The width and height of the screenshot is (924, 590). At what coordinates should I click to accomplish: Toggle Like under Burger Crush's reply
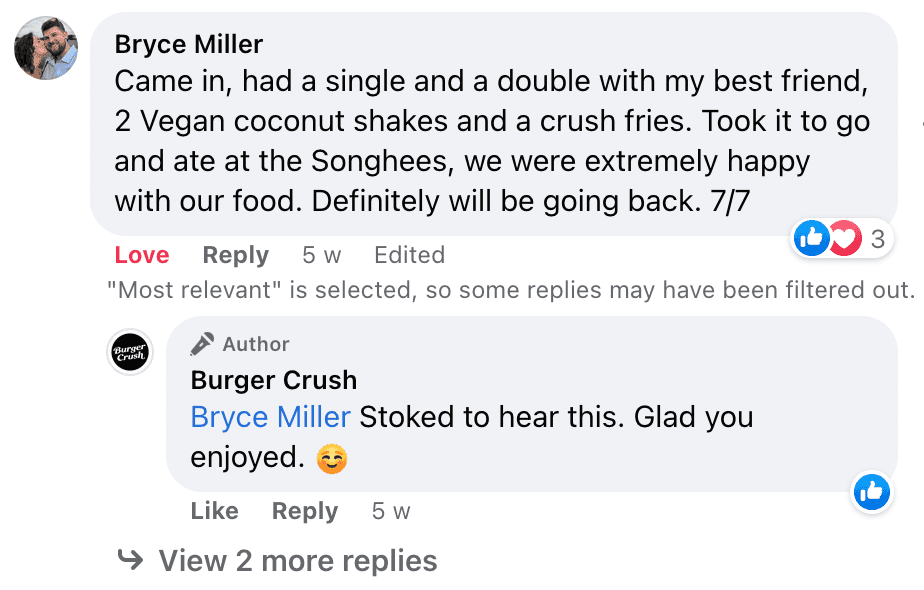(214, 511)
